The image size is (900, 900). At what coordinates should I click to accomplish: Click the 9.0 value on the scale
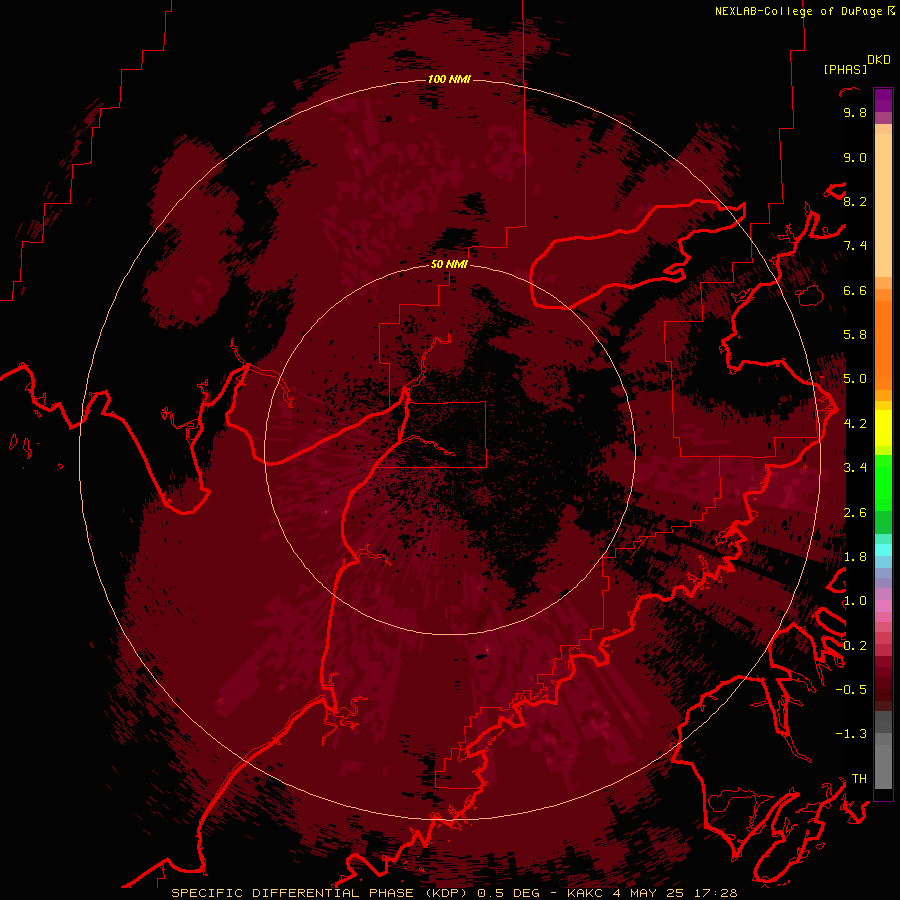(855, 157)
